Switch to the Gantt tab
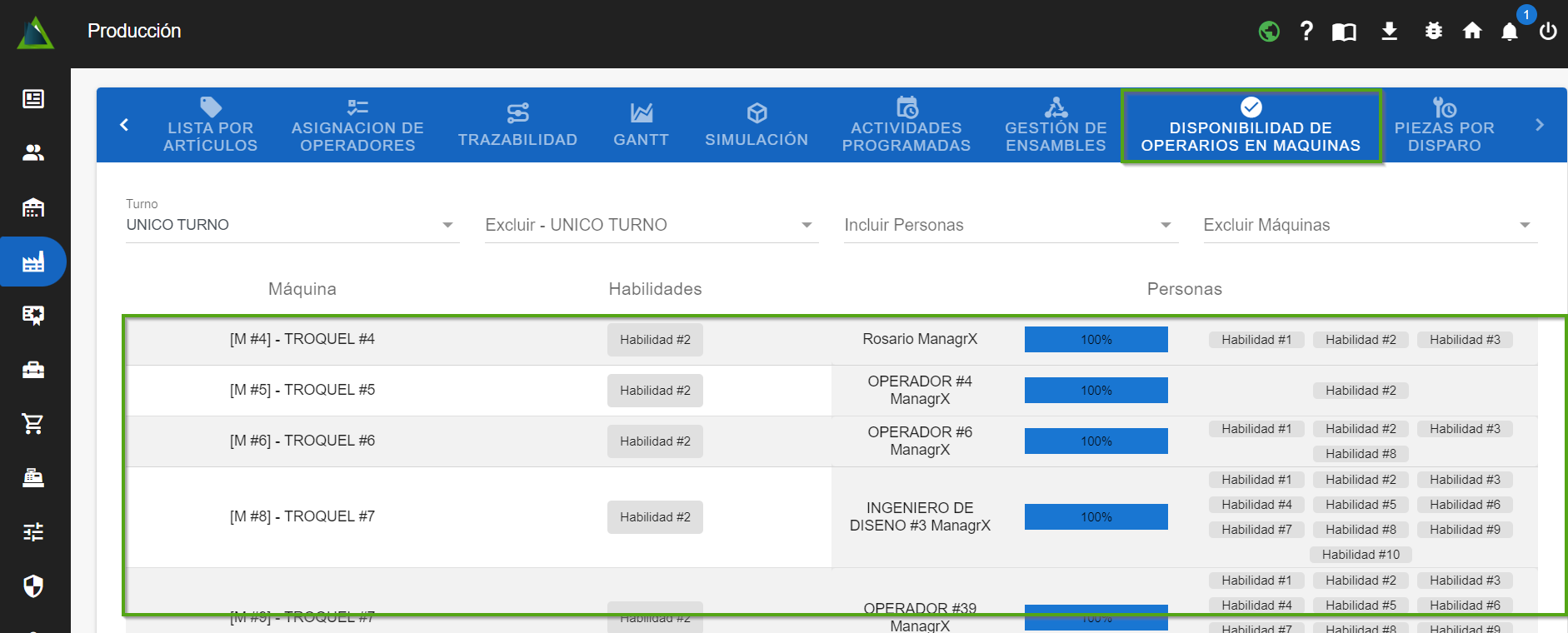Viewport: 1568px width, 633px height. 641,126
